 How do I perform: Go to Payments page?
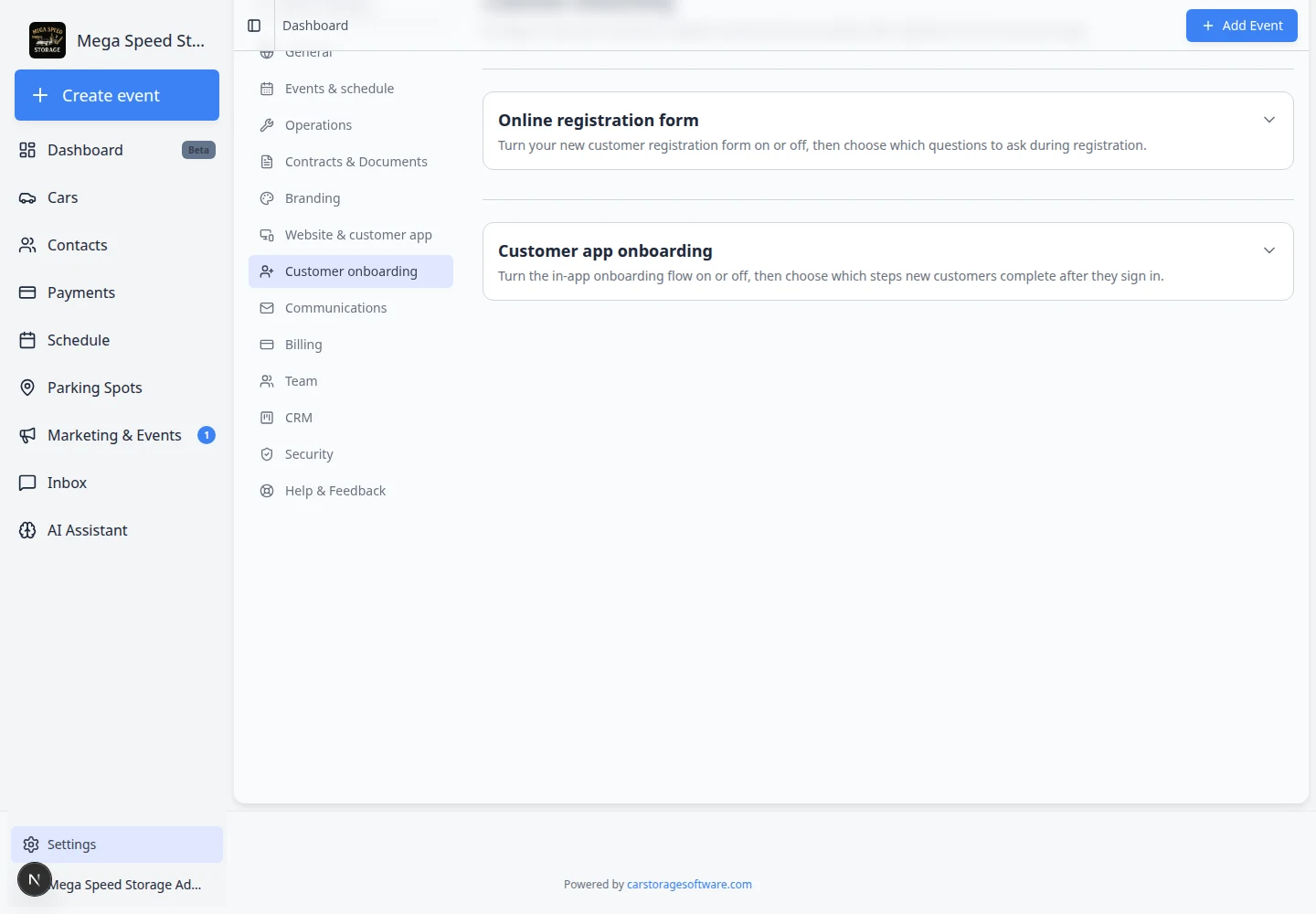[117, 292]
